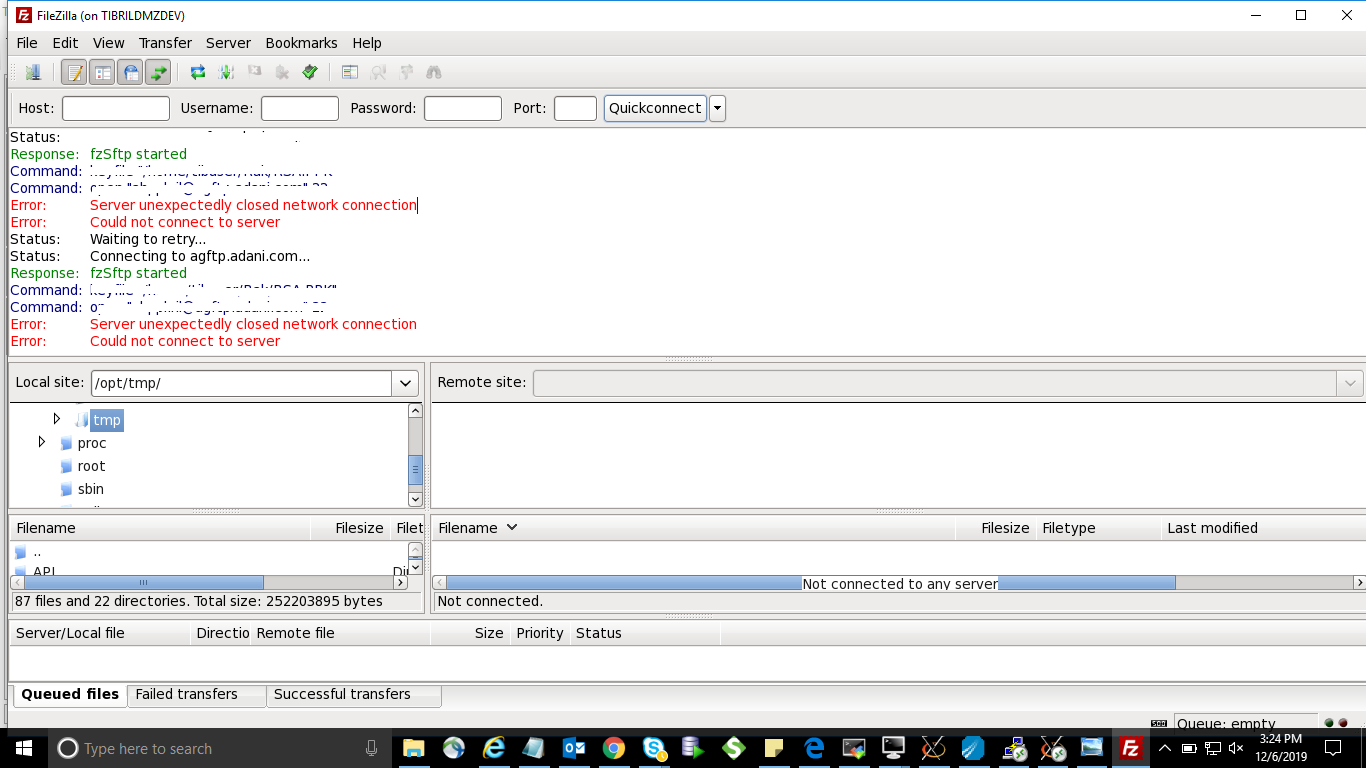Toggle remote Filename column sort arrow
This screenshot has height=768, width=1366.
512,527
